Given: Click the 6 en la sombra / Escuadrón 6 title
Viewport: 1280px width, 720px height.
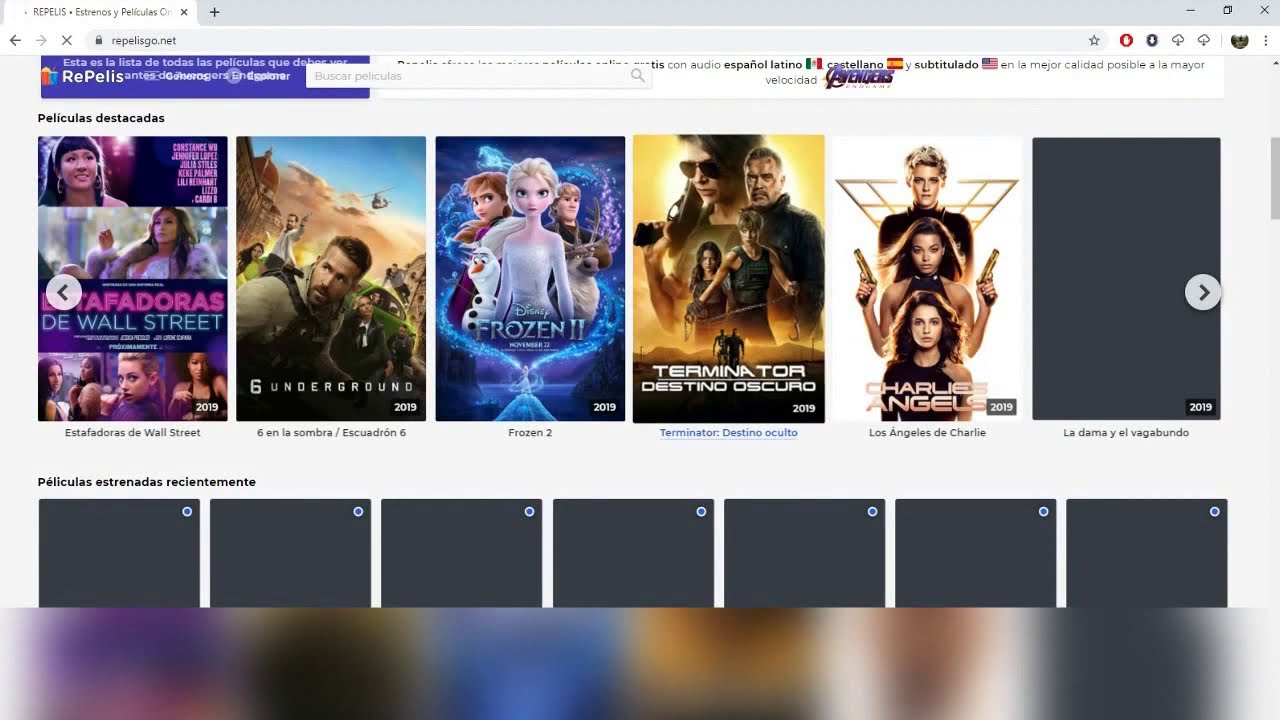Looking at the screenshot, I should click(x=331, y=433).
